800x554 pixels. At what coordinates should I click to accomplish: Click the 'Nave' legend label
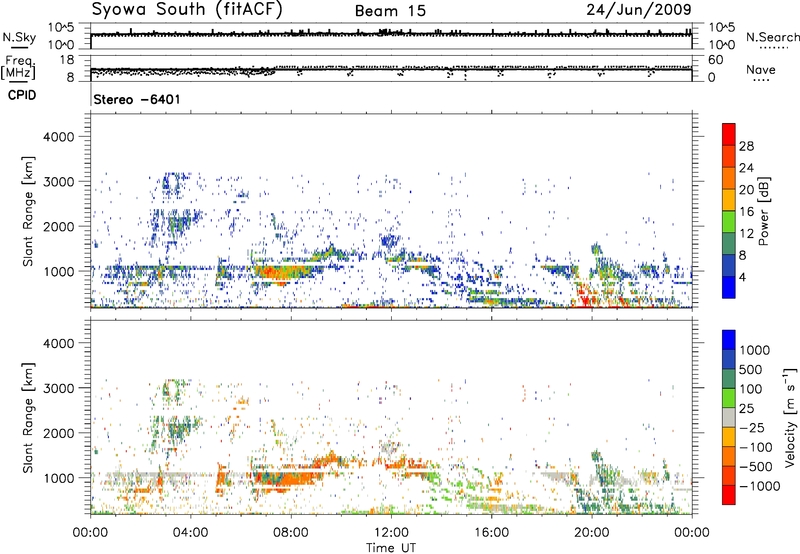760,69
